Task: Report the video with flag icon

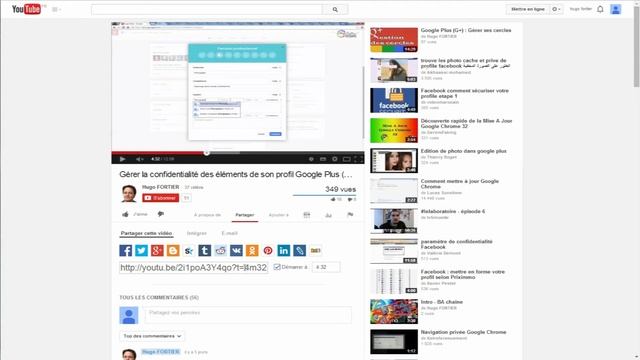Action: 350,215
